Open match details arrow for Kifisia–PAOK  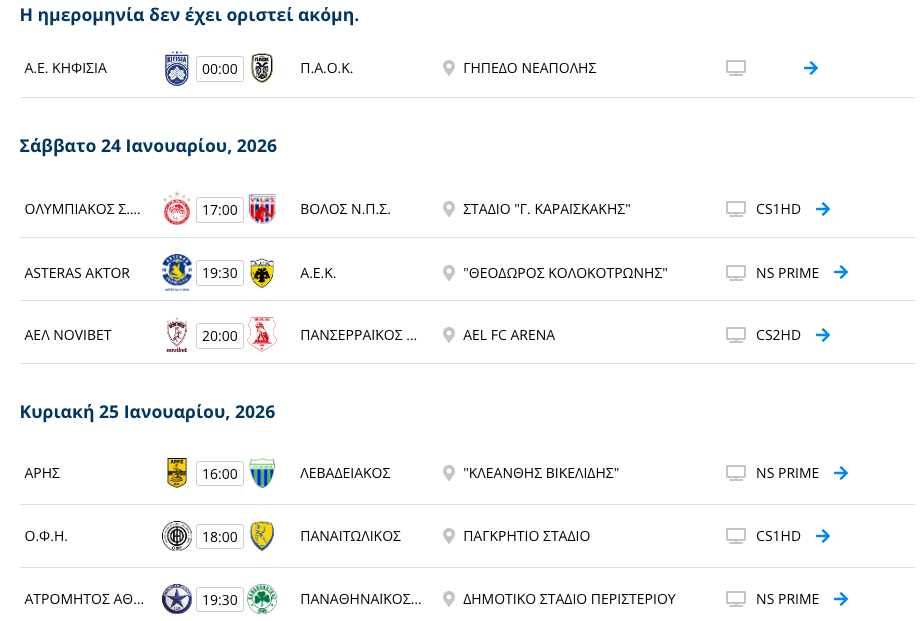pyautogui.click(x=811, y=68)
